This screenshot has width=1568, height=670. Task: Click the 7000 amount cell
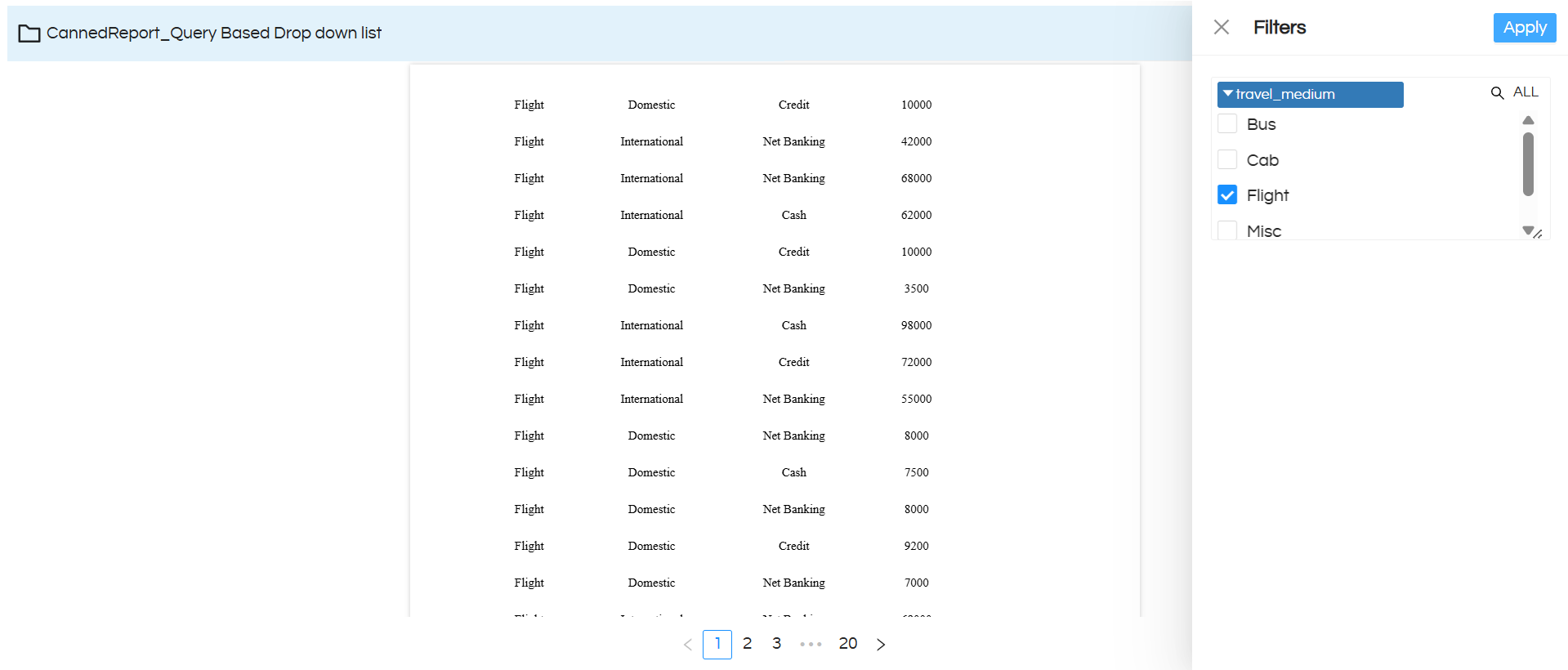(x=916, y=583)
